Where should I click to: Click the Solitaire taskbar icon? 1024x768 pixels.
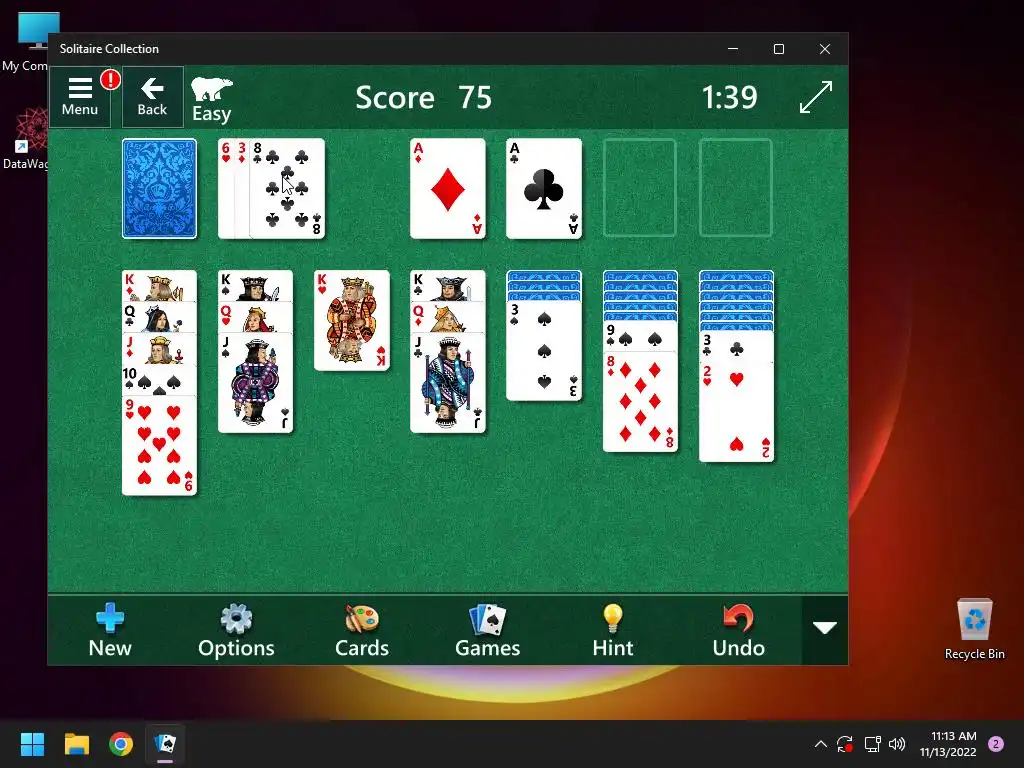pos(165,744)
